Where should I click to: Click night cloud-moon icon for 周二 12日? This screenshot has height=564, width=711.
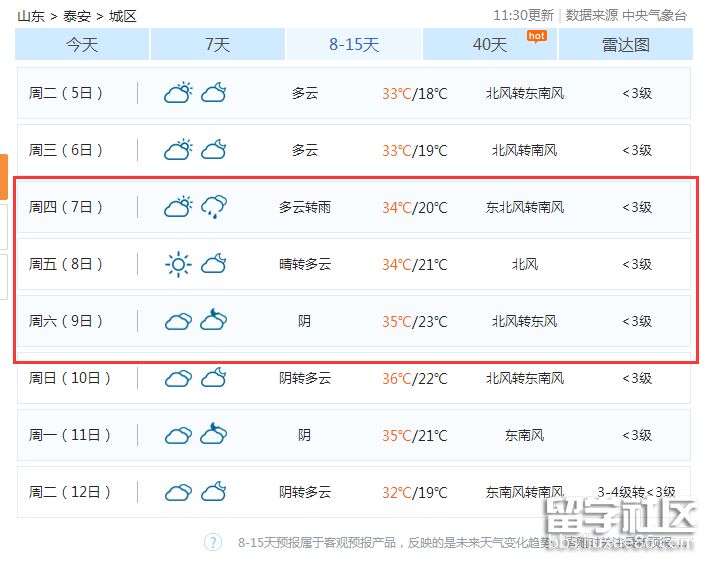(214, 492)
